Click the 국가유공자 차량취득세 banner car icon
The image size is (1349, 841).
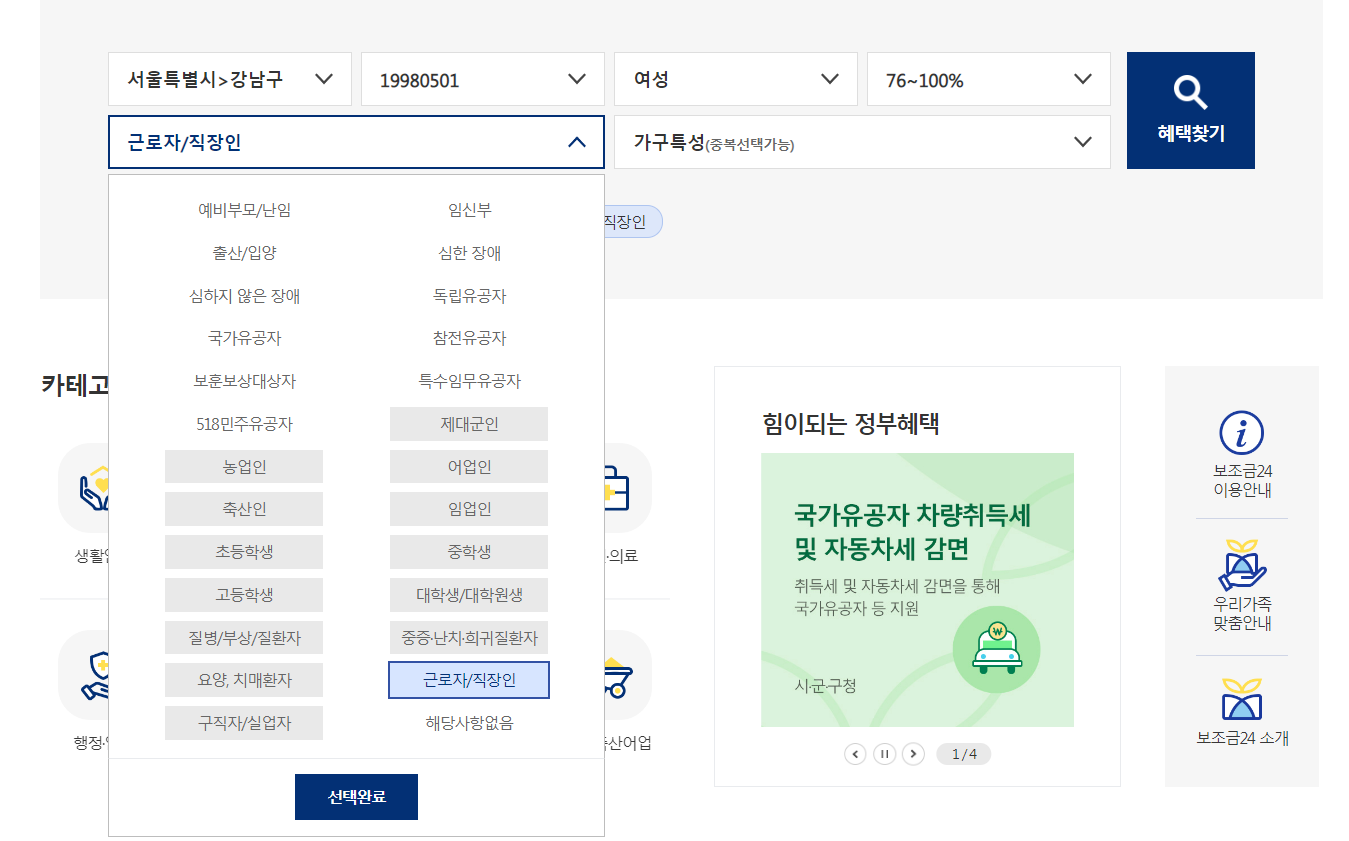[x=996, y=649]
